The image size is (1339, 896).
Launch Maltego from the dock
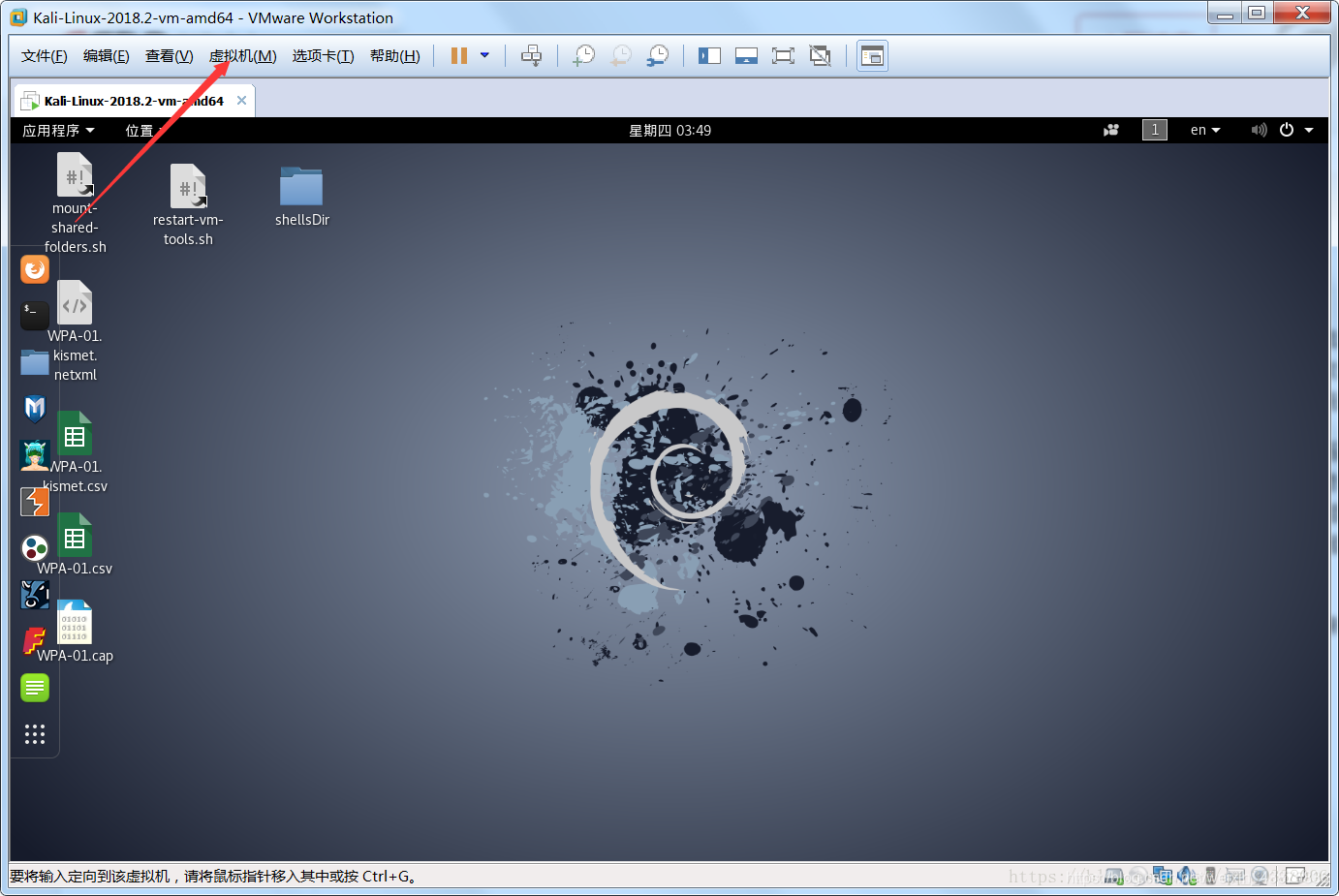(x=35, y=548)
